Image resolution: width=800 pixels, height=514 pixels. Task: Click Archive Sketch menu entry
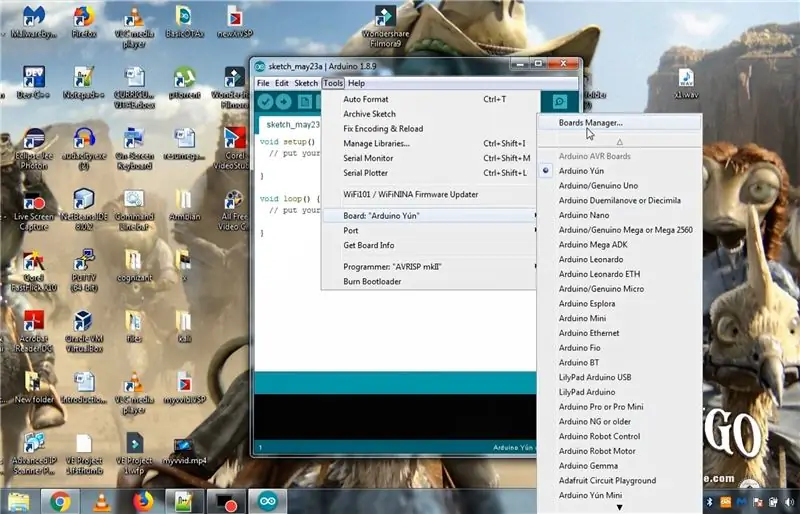430,114
